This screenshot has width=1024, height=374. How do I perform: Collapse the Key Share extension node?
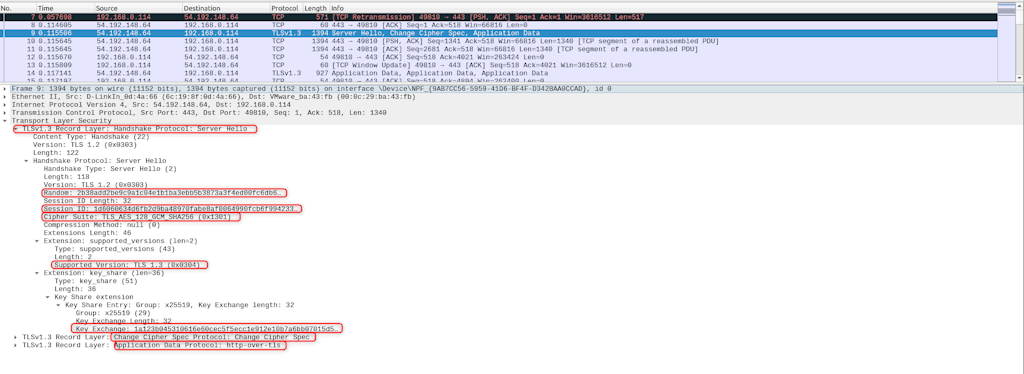click(47, 297)
